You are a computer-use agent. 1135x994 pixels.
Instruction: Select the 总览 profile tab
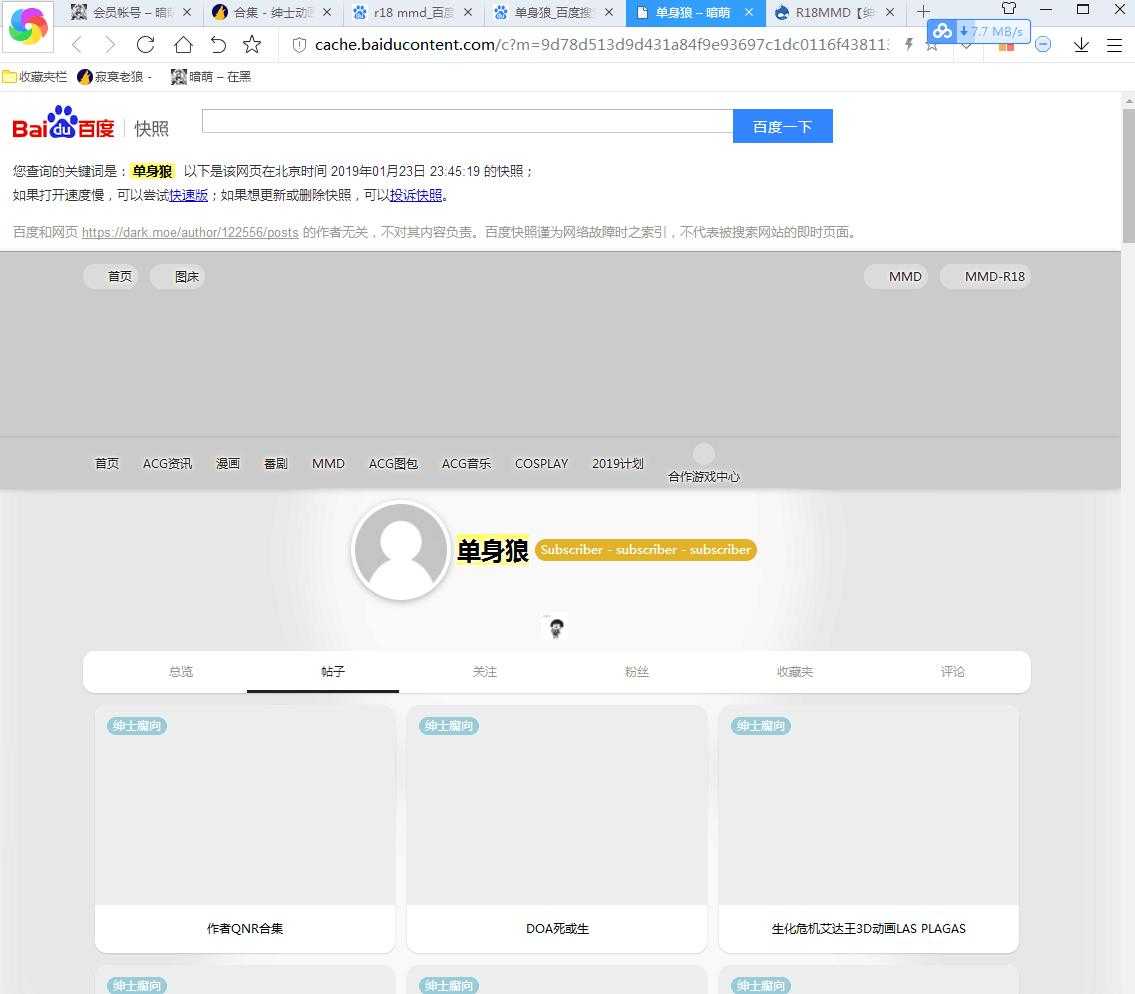pyautogui.click(x=181, y=672)
